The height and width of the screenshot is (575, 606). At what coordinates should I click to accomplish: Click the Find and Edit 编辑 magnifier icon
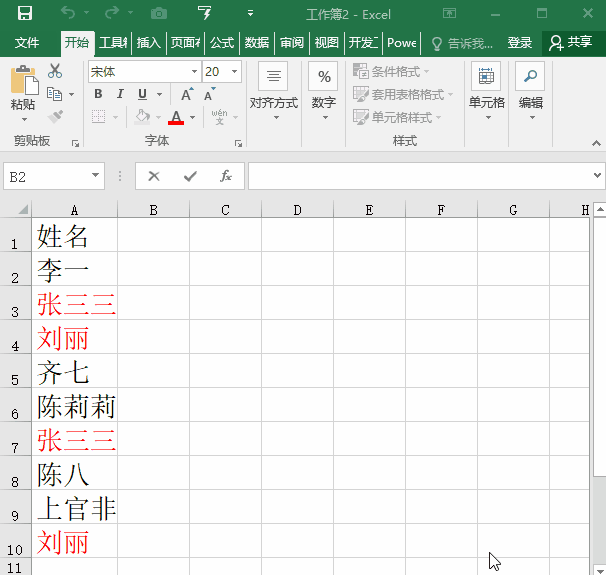(x=530, y=77)
